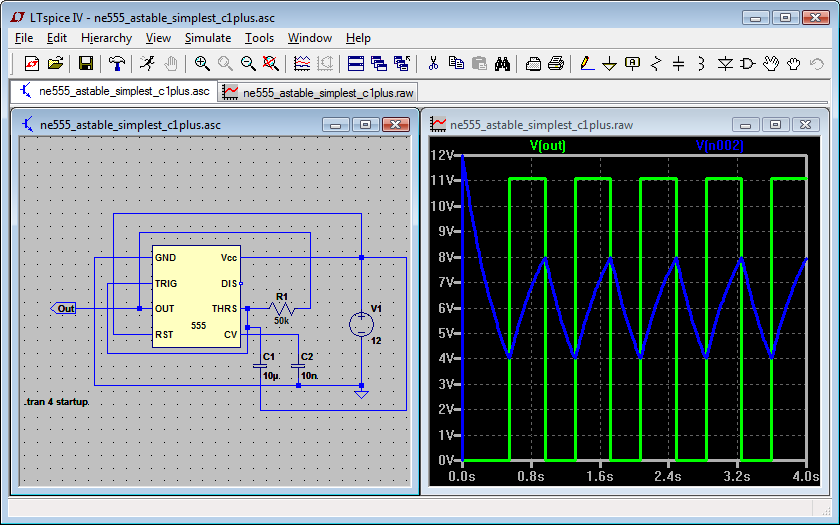Cut with scissors icon
This screenshot has width=840, height=525.
tap(433, 64)
